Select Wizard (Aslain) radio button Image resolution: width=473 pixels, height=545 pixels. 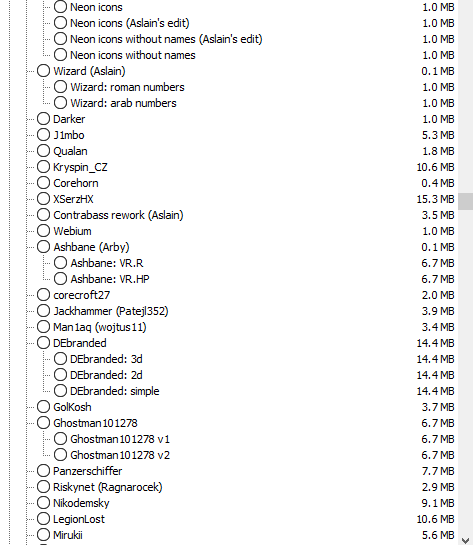[43, 71]
